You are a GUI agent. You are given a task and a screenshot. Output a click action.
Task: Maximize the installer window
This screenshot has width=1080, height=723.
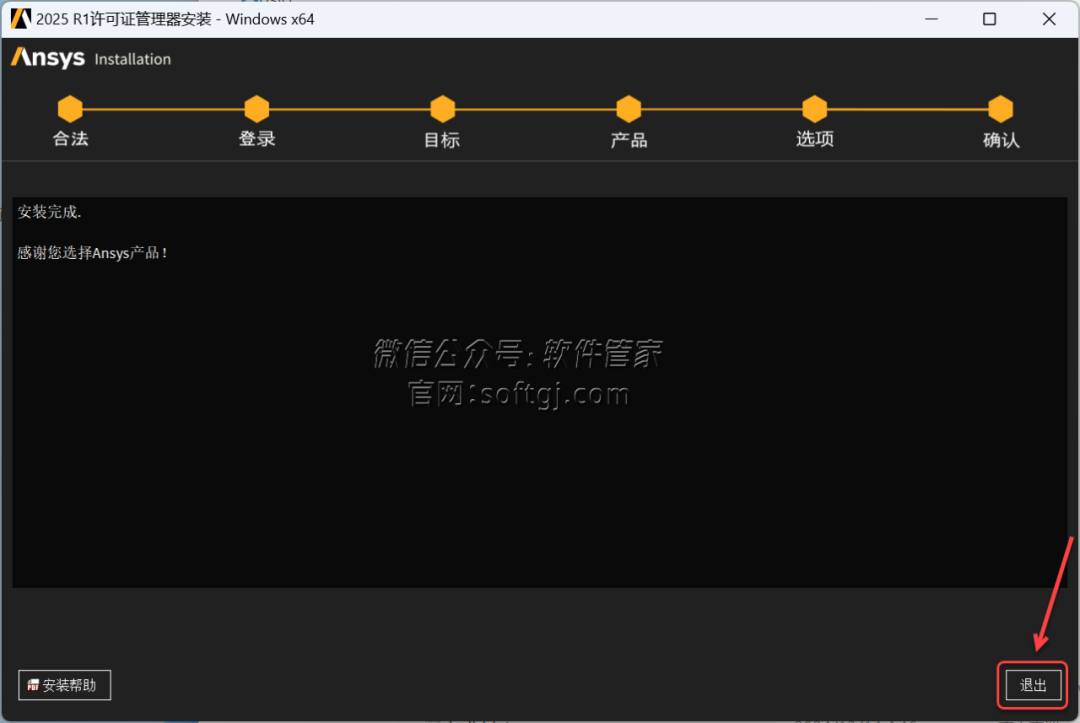click(x=990, y=19)
